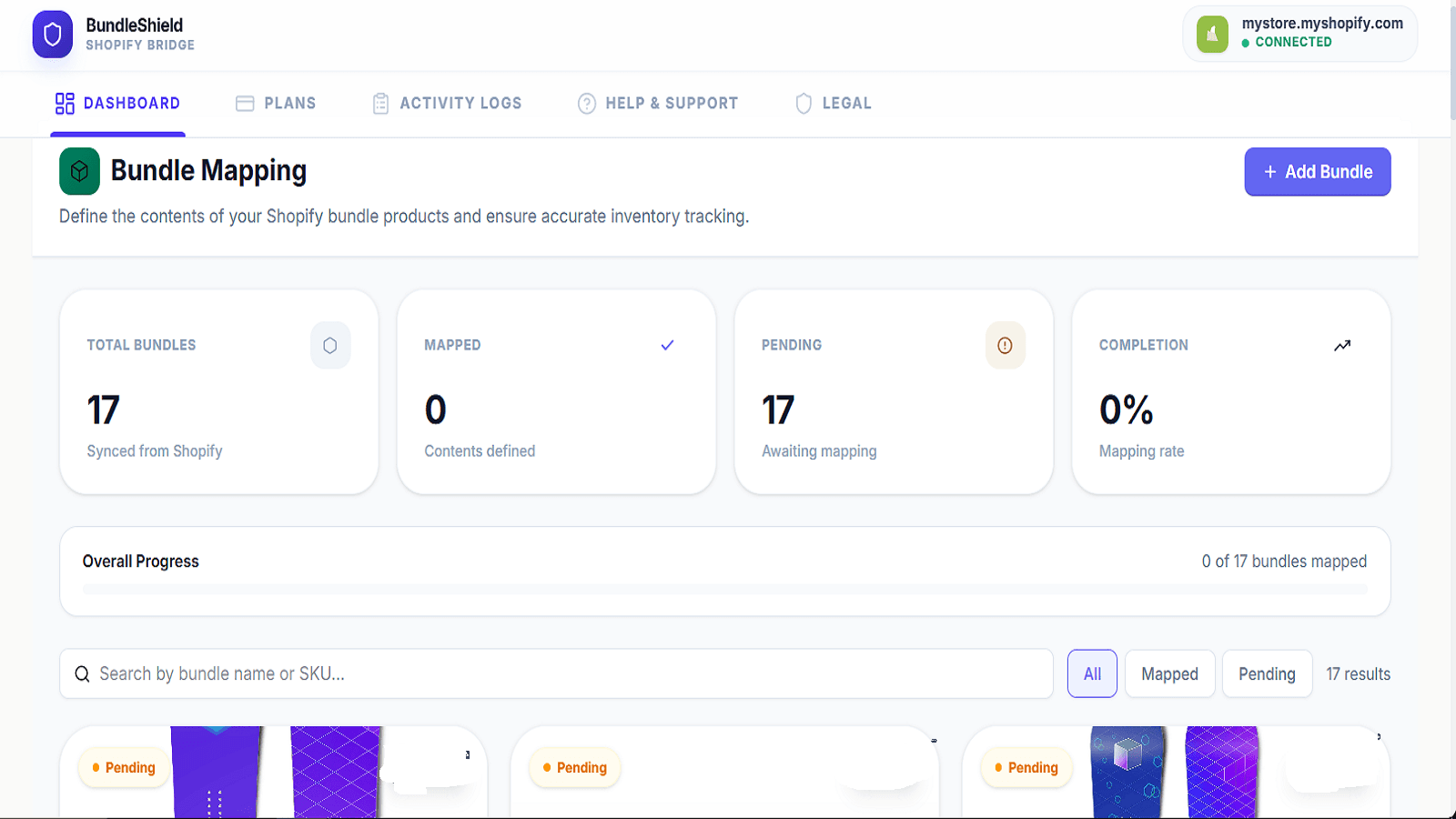Filter bundles by Pending
Image resolution: width=1456 pixels, height=819 pixels.
[1267, 674]
